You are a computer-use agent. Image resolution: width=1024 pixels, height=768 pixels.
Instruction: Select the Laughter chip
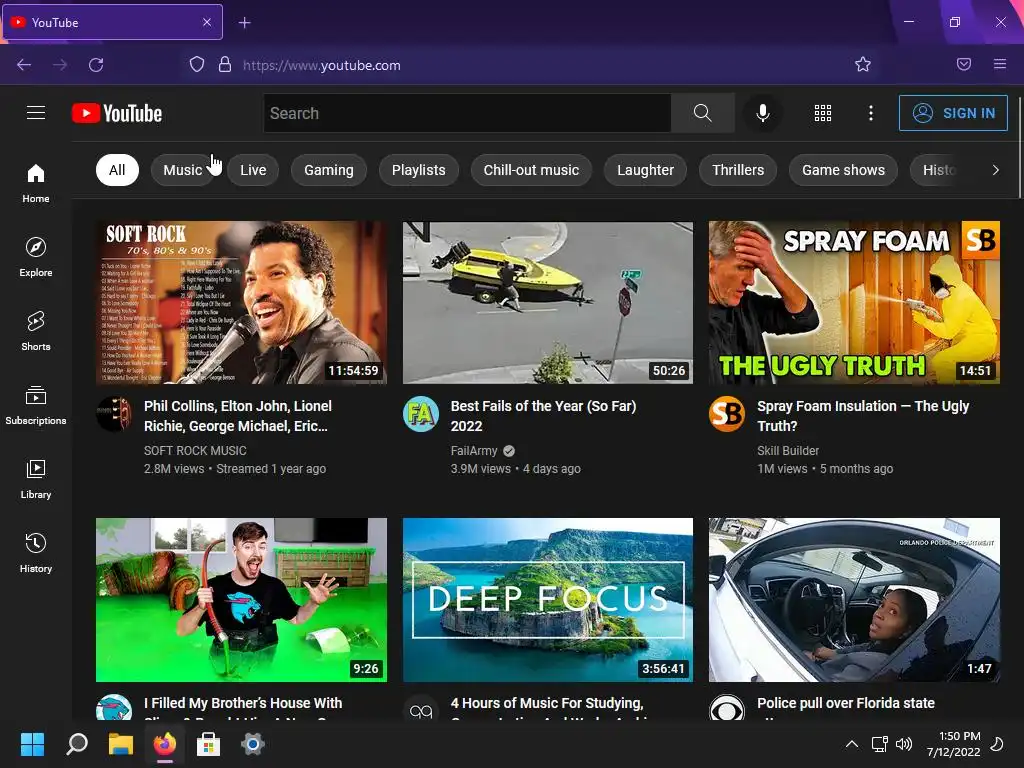pos(645,170)
